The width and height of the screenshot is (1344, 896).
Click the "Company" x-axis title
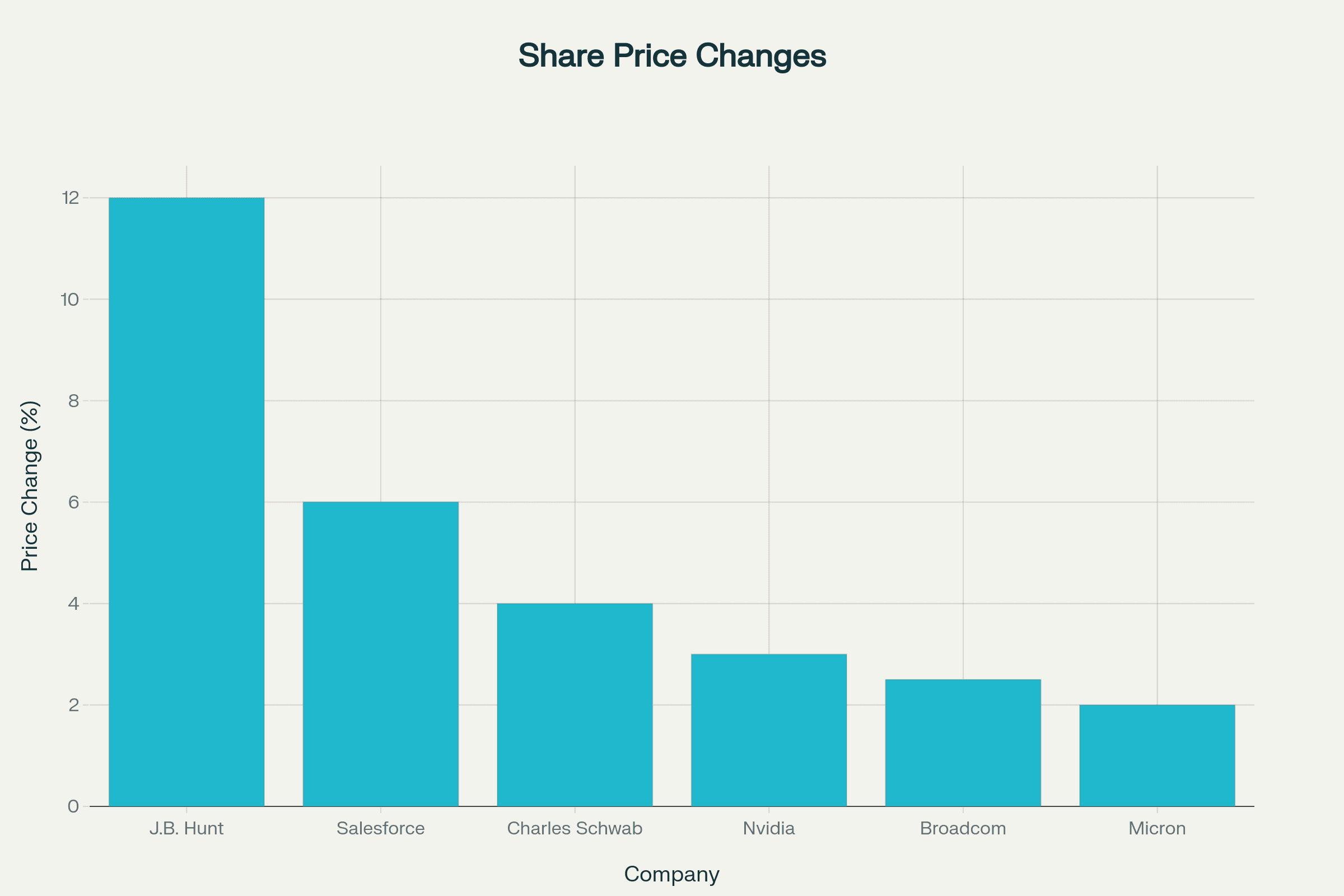[671, 874]
